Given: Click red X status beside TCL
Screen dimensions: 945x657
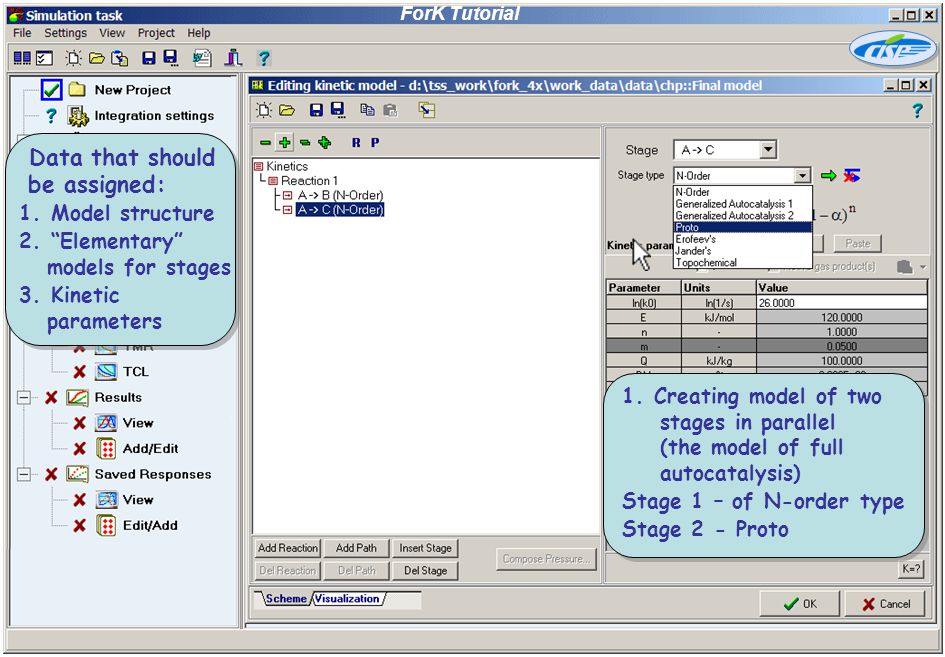Looking at the screenshot, I should [79, 372].
